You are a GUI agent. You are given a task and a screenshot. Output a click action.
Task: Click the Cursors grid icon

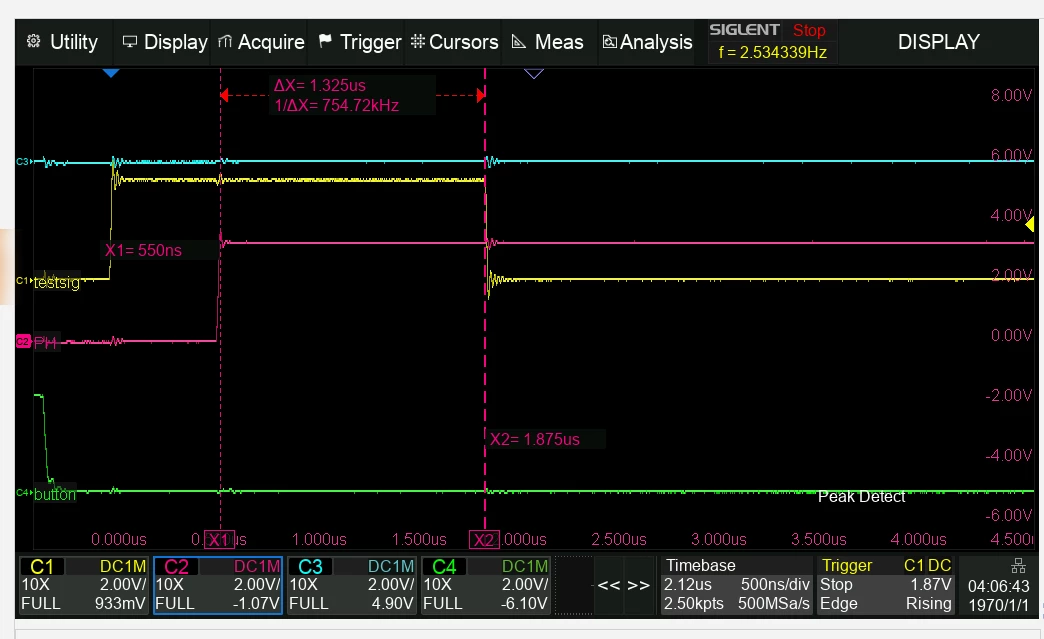point(418,41)
